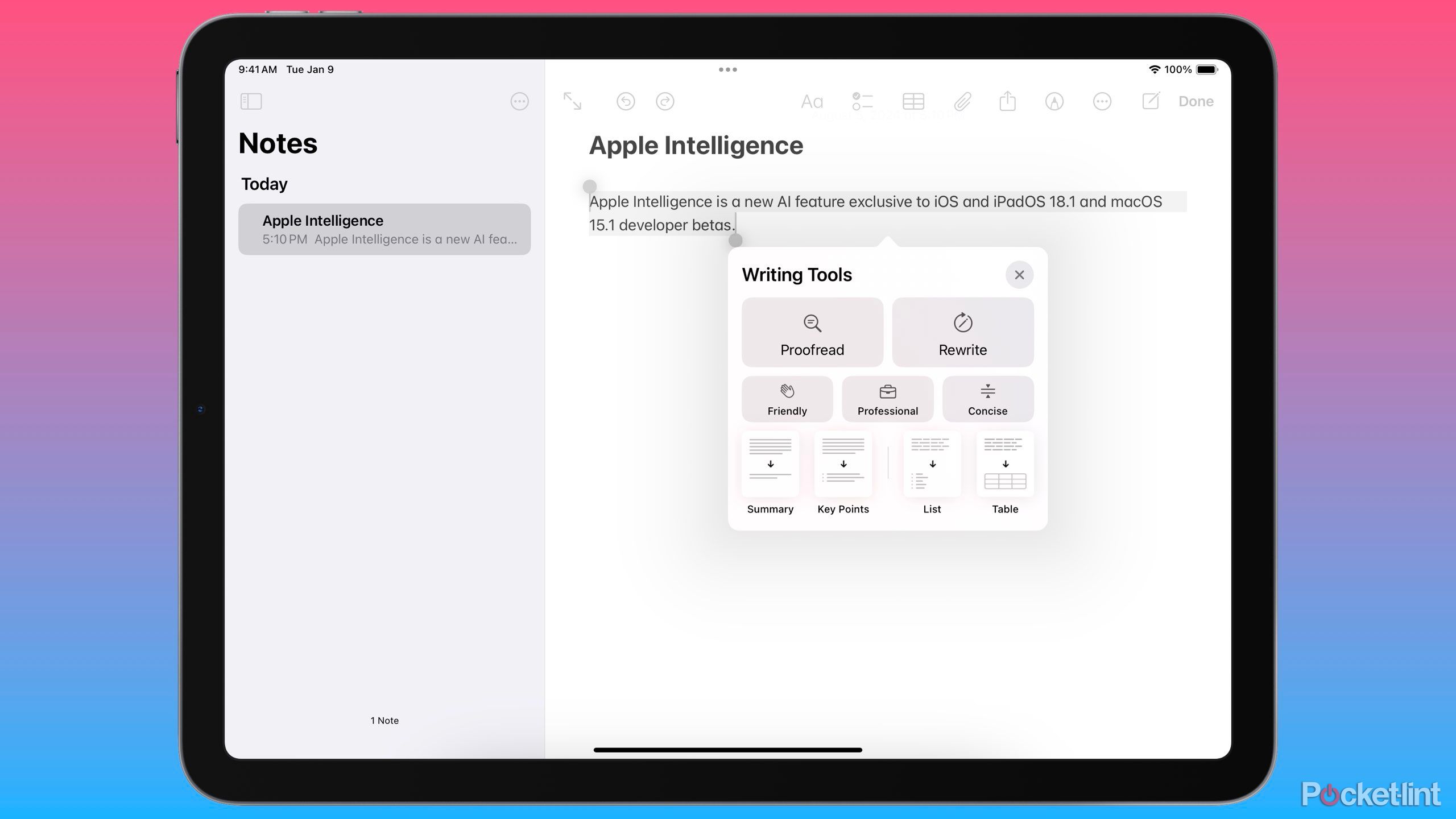Add an attachment with paperclip icon
Screen dimensions: 1456x819
point(962,101)
